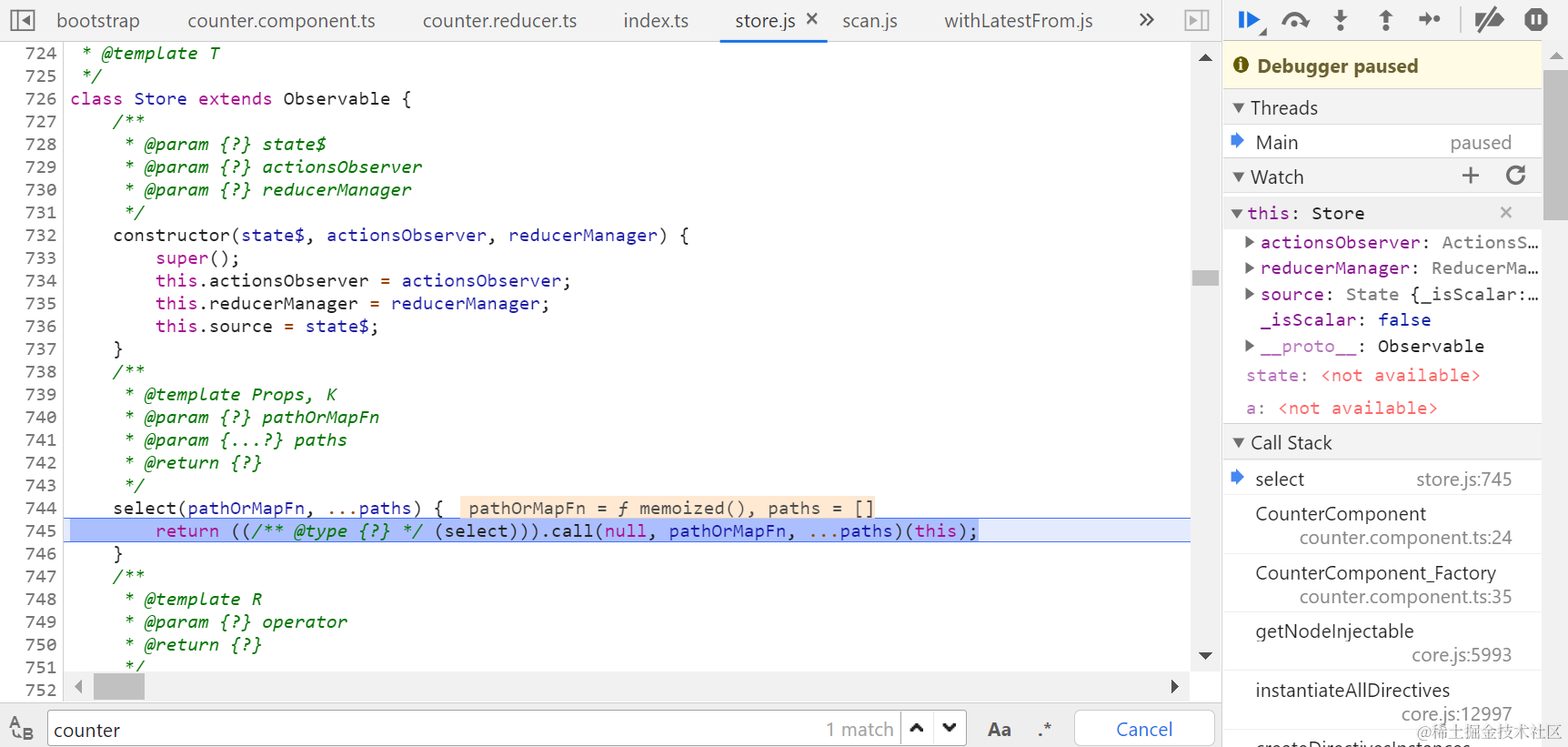1568x747 pixels.
Task: Switch to counter.component.ts tab
Action: [281, 20]
